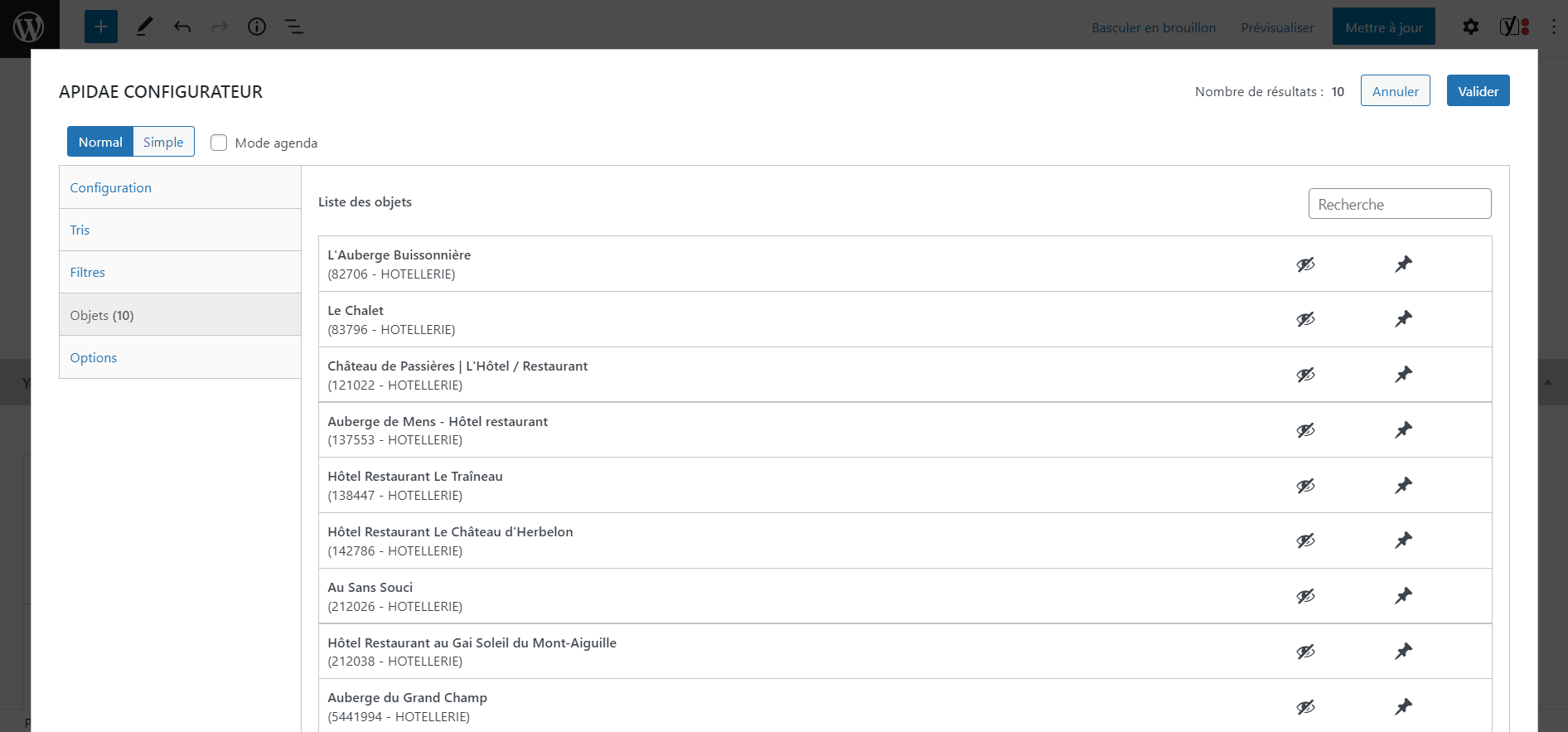Click Hôtel Restaurant Le Traîneau name
This screenshot has width=1568, height=732.
(x=415, y=476)
